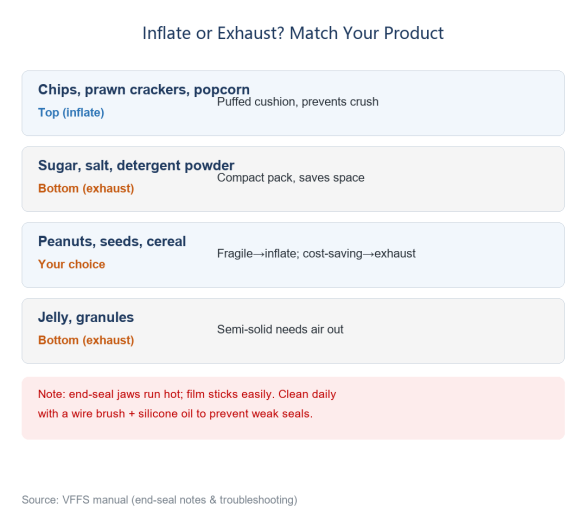Image resolution: width=586 pixels, height=516 pixels.
Task: Select the 'Sugar, salt, detergent powder' heading
Action: click(136, 166)
